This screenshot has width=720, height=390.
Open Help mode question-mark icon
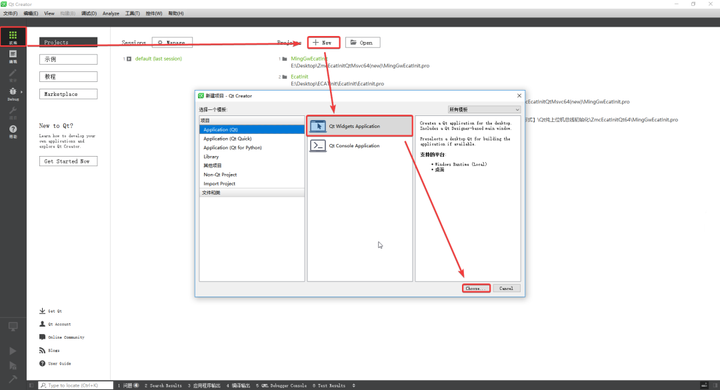click(13, 129)
